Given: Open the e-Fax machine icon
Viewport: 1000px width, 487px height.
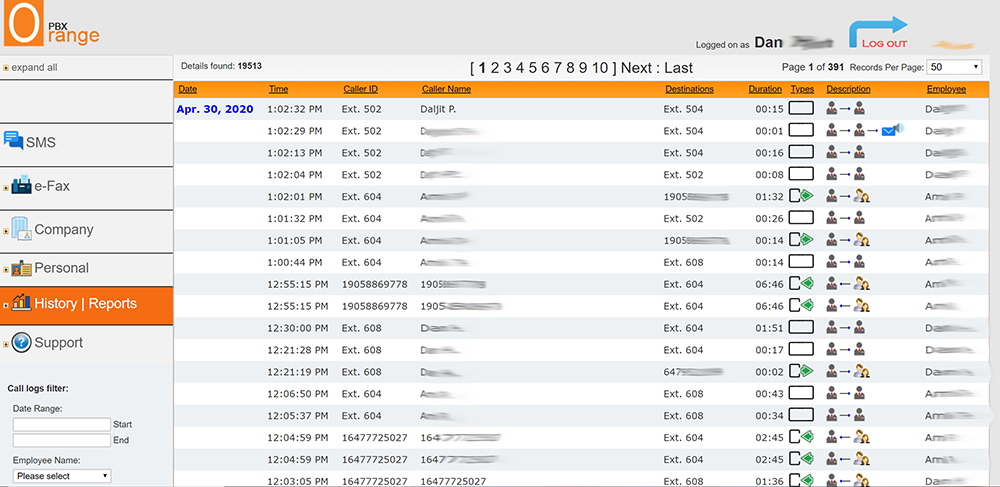Looking at the screenshot, I should tap(21, 185).
